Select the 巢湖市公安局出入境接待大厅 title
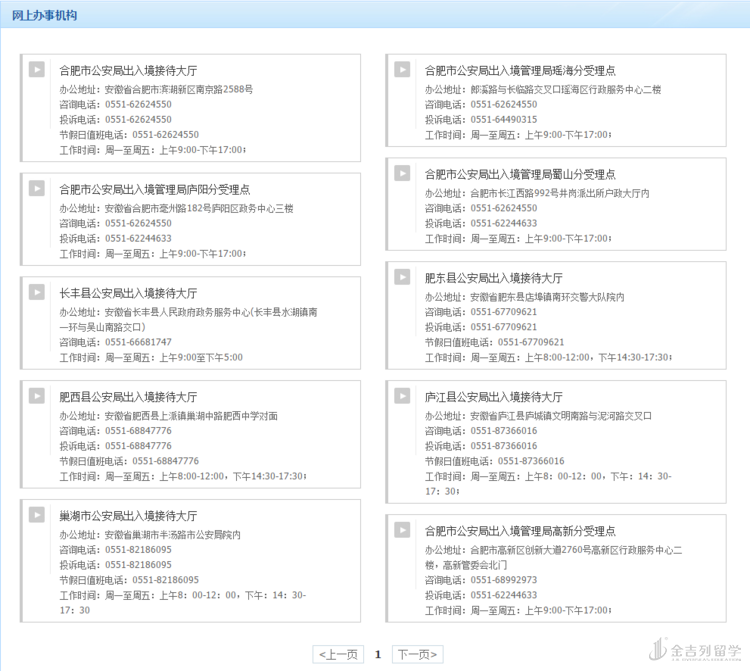Screen dimensions: 750x671 click(128, 516)
